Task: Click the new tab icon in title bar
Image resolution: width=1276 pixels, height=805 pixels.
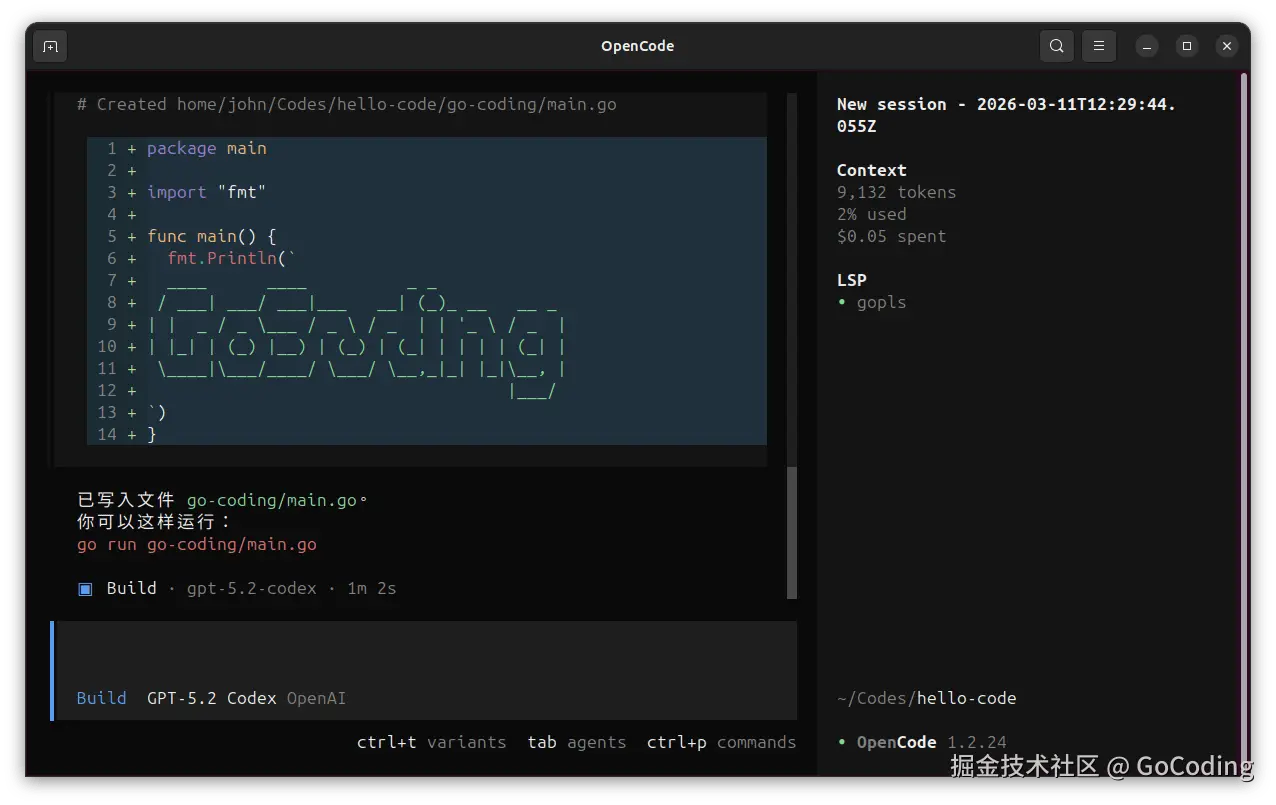Action: (x=51, y=46)
